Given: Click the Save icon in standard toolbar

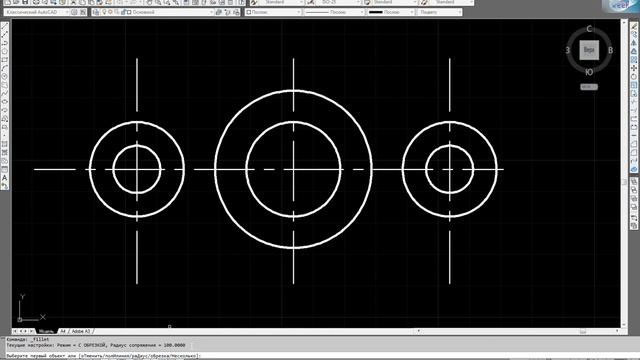Looking at the screenshot, I should click(x=25, y=2).
